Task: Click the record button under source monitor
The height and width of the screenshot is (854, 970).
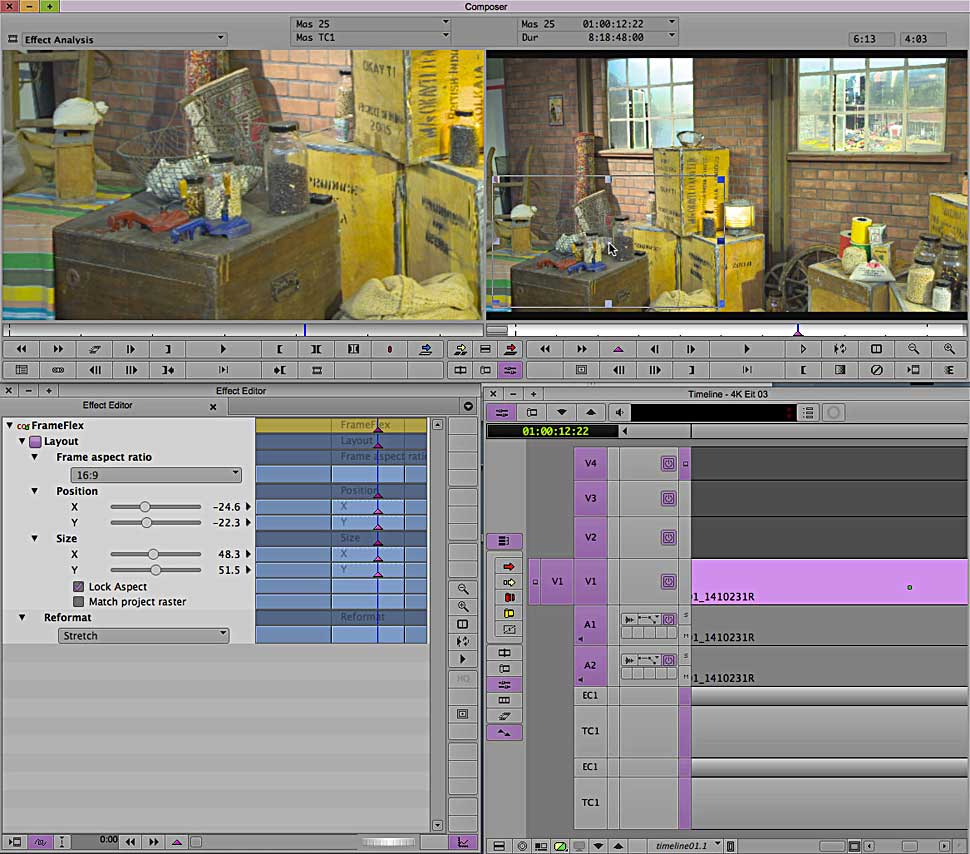Action: tap(389, 349)
